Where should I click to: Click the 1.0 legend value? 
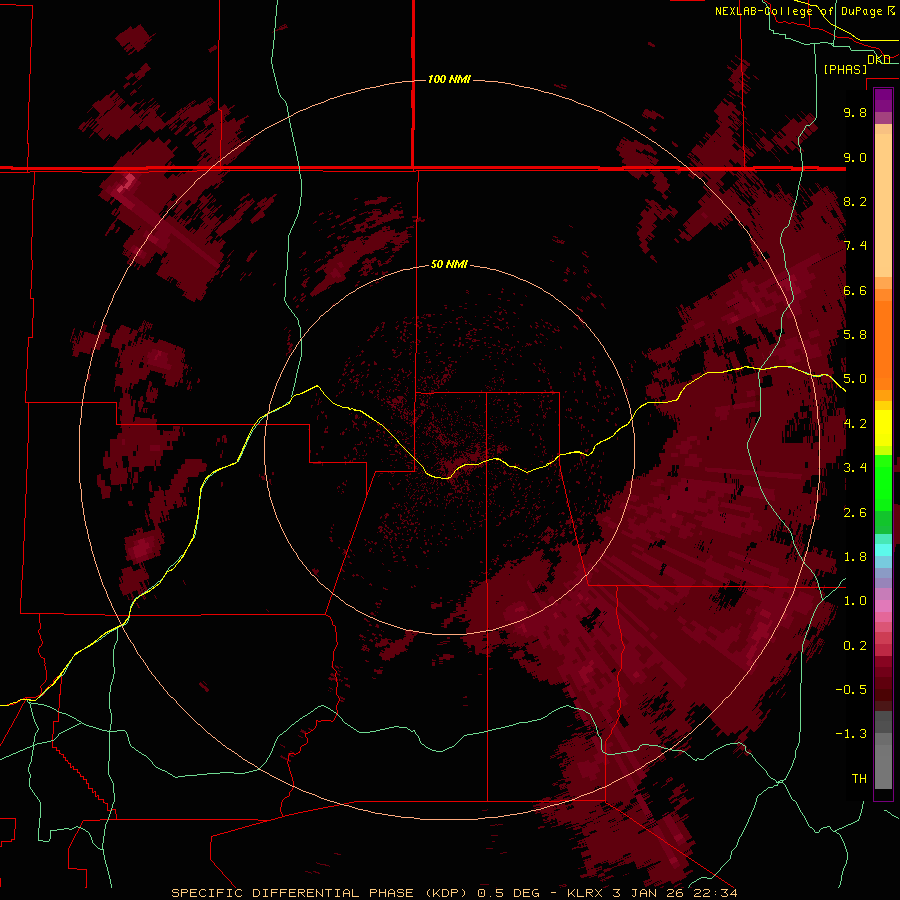(855, 601)
